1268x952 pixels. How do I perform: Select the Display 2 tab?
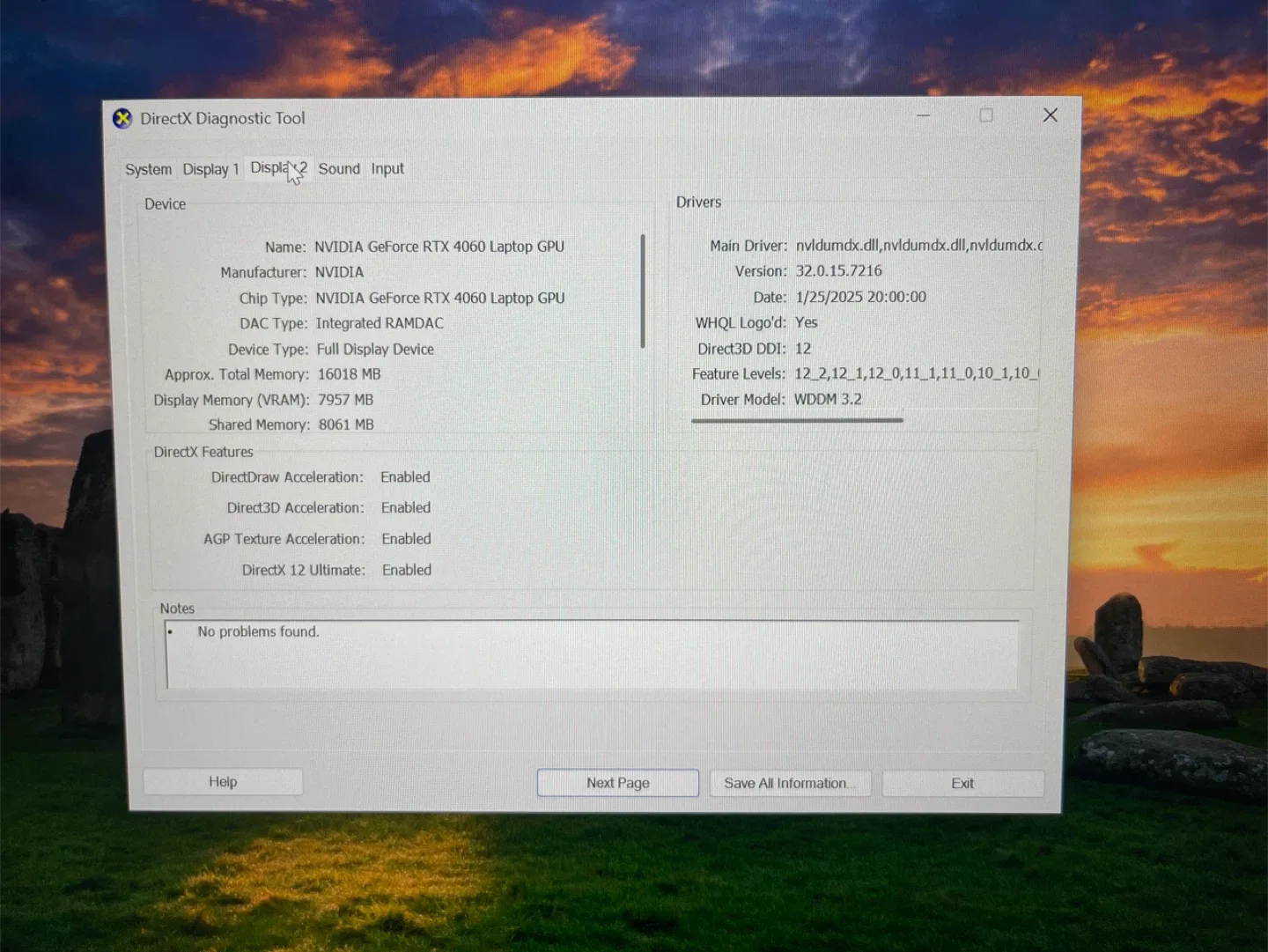[278, 167]
